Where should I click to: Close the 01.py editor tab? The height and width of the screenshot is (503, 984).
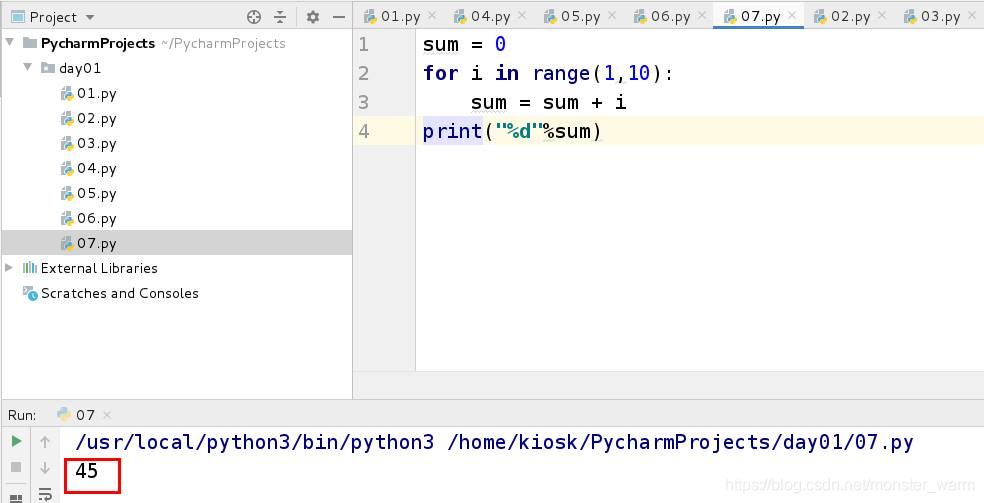[432, 15]
